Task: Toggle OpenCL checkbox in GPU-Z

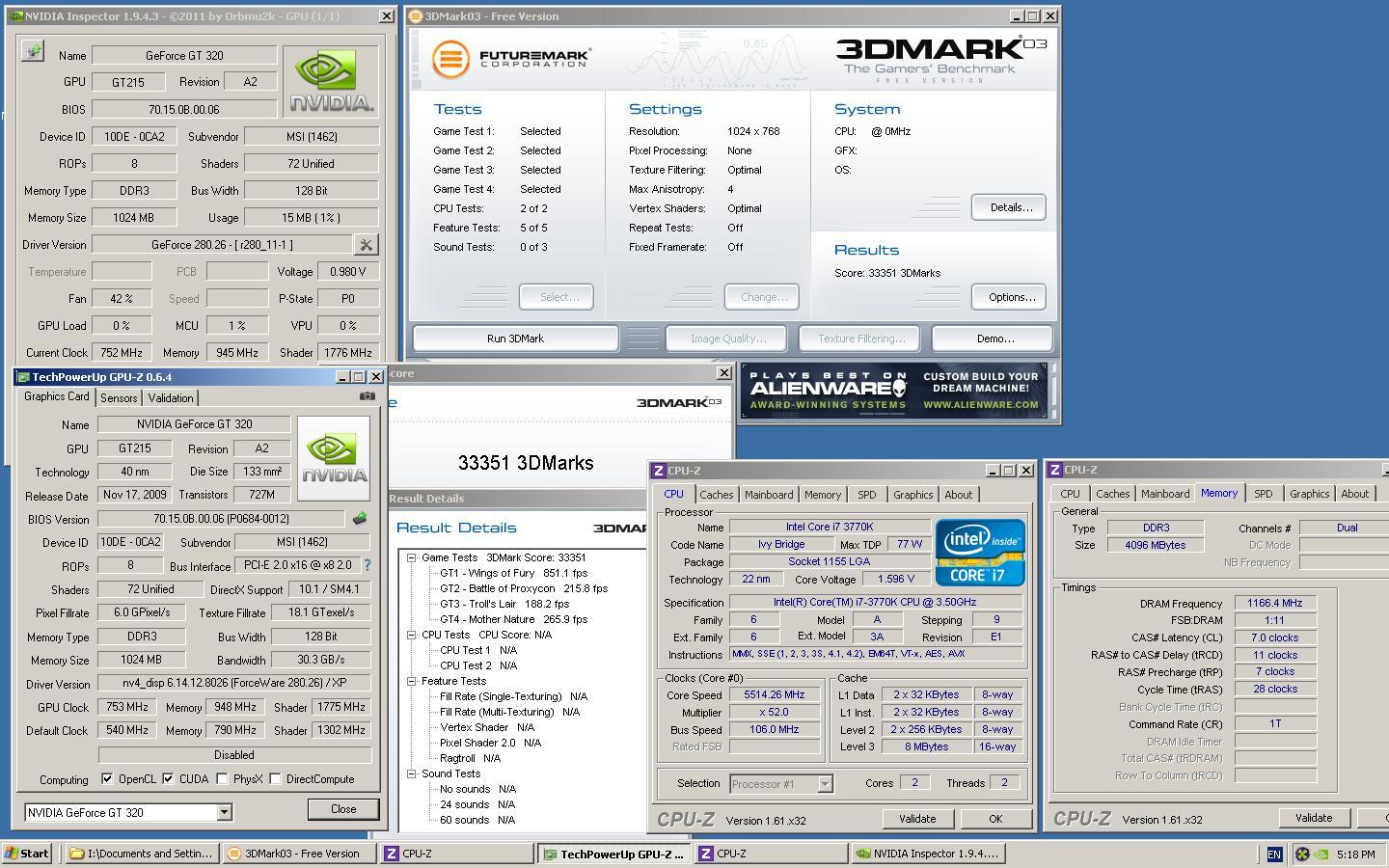Action: (107, 778)
